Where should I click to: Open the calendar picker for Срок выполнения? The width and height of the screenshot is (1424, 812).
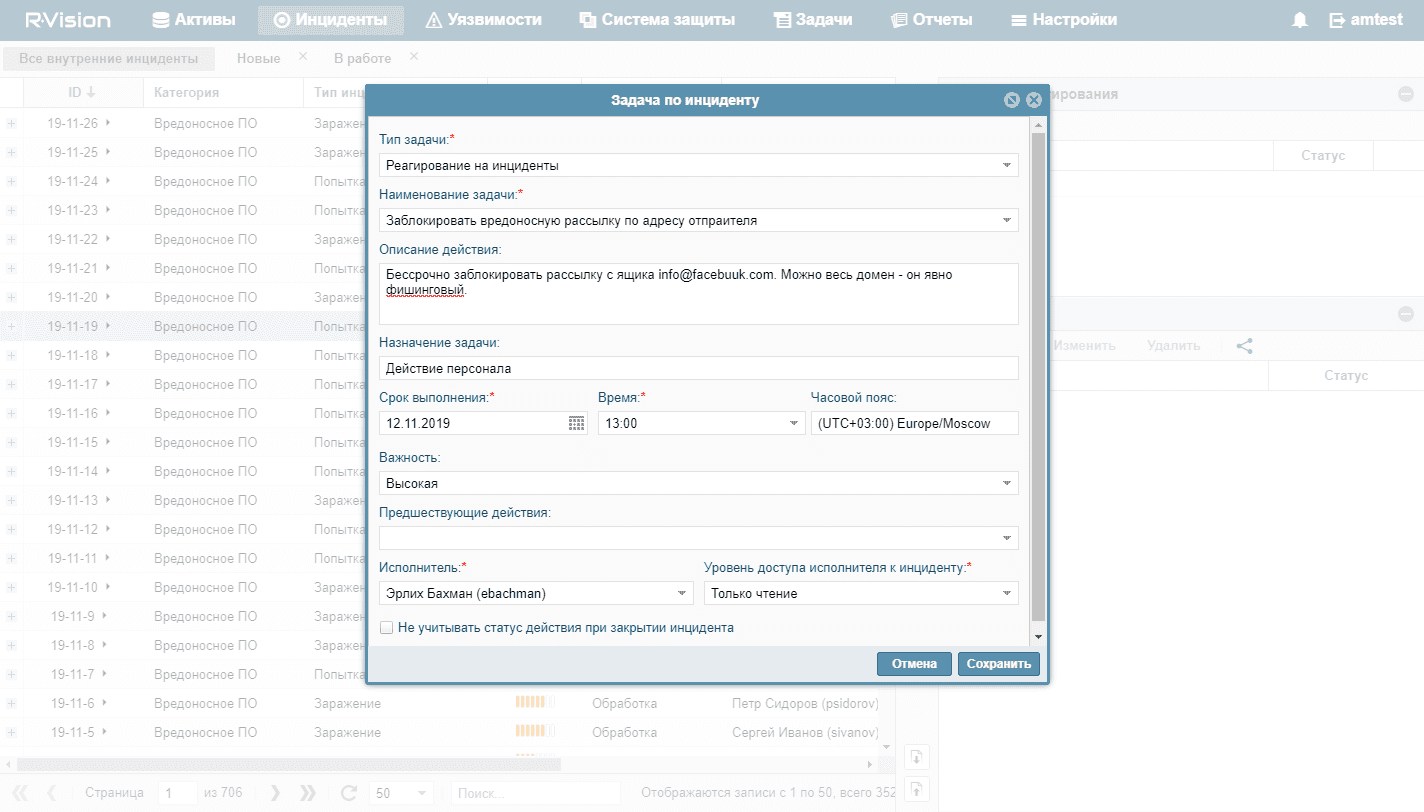[576, 423]
